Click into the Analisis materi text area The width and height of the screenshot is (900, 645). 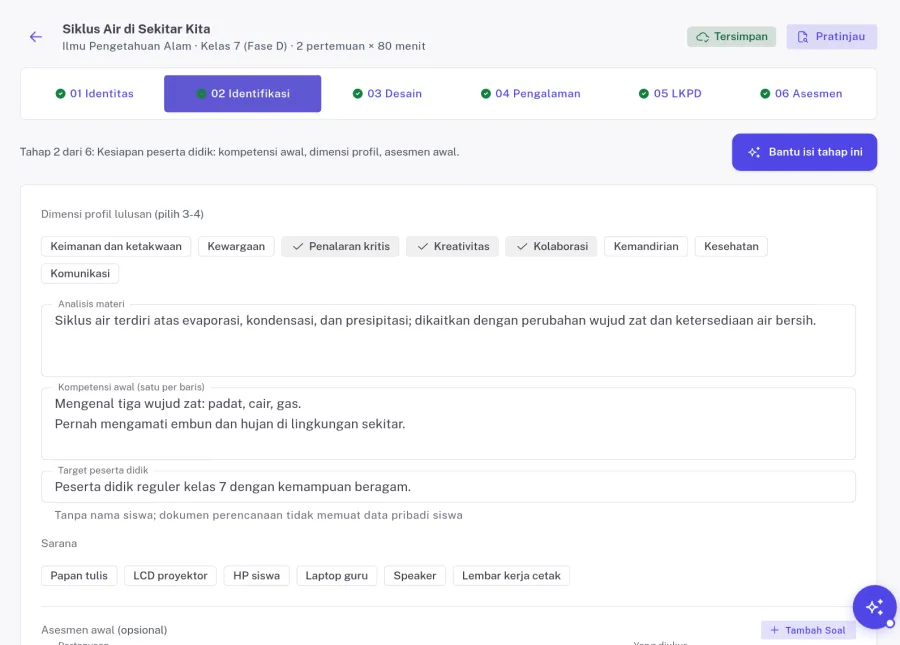448,340
